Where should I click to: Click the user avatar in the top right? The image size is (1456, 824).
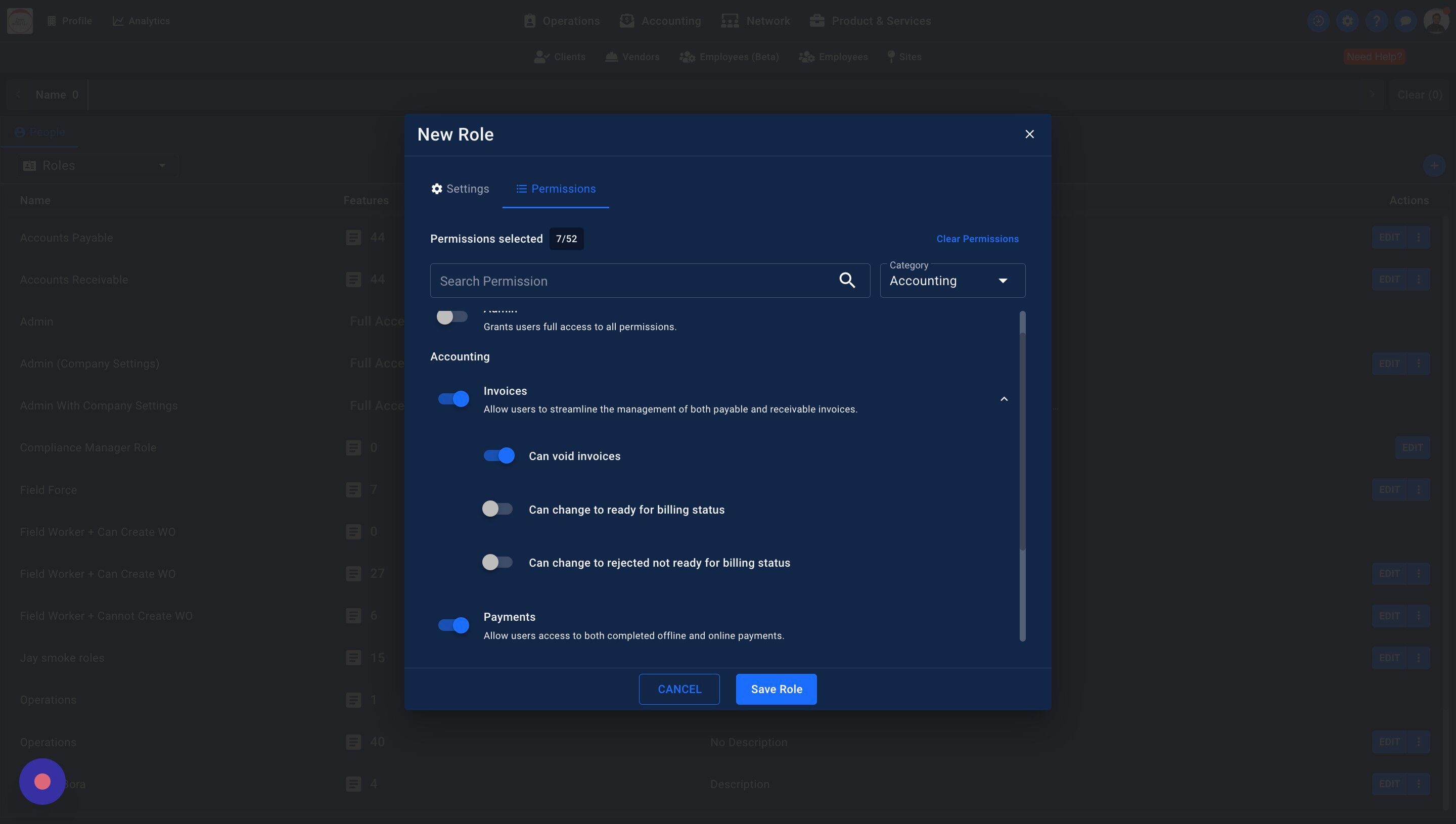pos(1436,21)
